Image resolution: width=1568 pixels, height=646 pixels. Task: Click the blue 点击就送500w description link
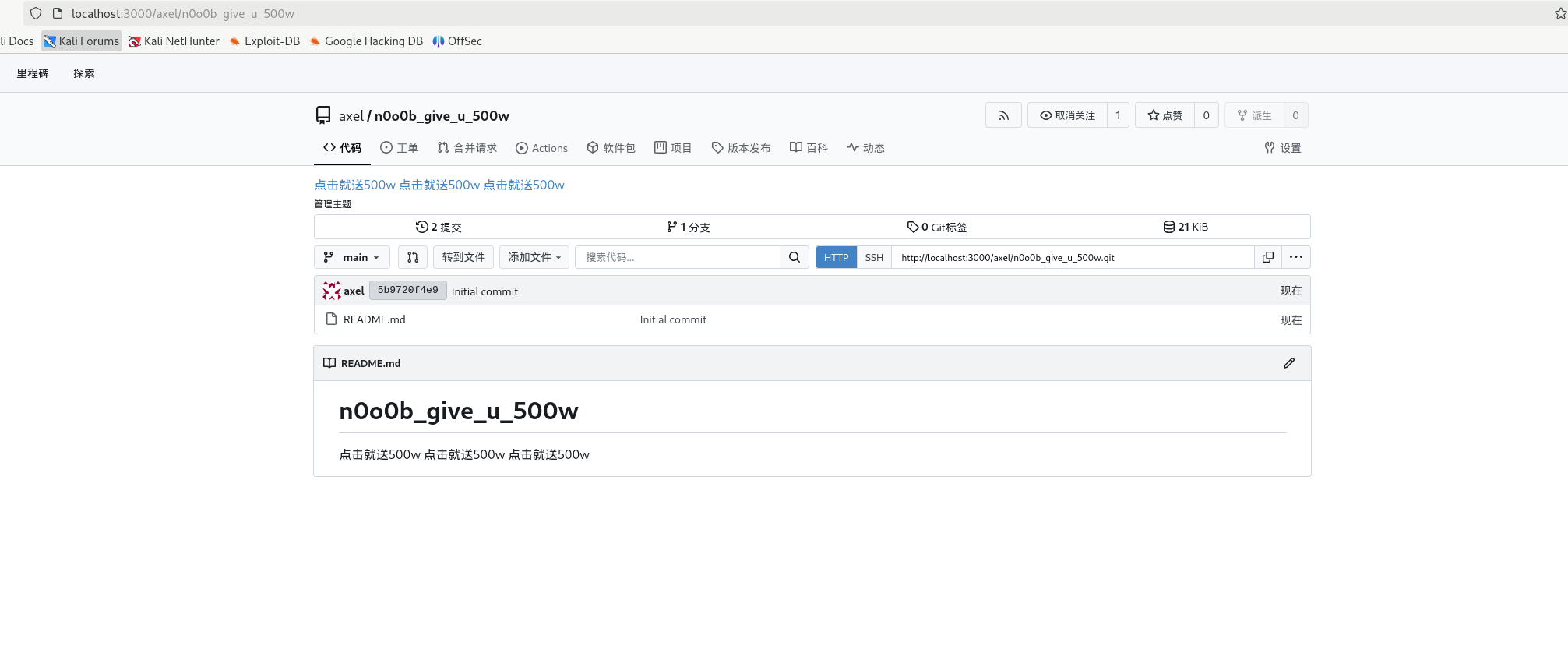click(x=439, y=185)
